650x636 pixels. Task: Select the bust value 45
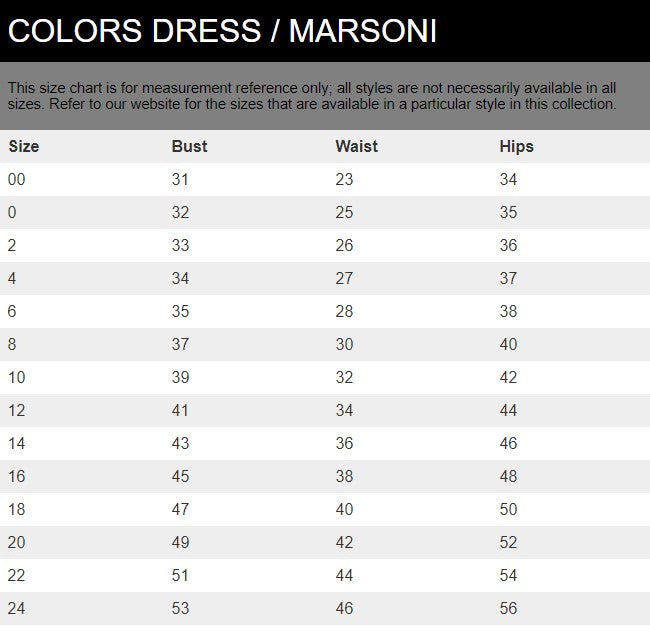(x=180, y=477)
